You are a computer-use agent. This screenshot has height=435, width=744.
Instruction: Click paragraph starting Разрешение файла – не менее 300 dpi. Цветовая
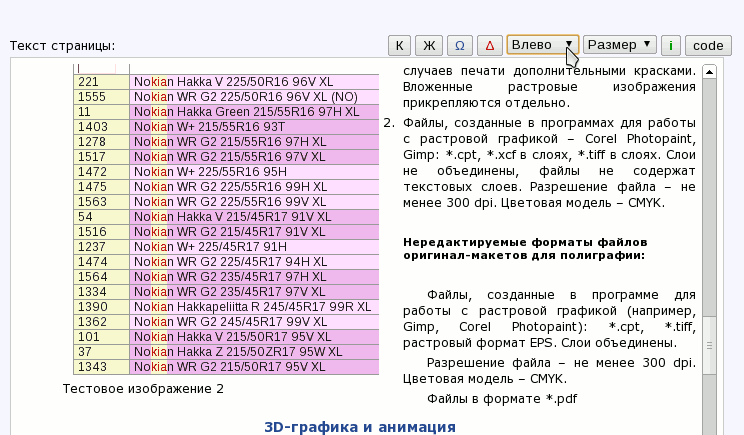pos(549,371)
